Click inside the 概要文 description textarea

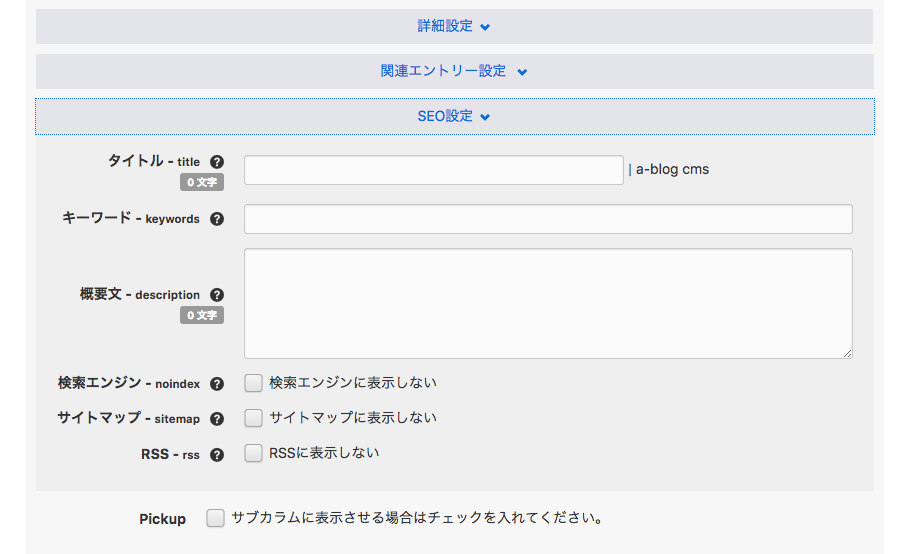click(548, 303)
